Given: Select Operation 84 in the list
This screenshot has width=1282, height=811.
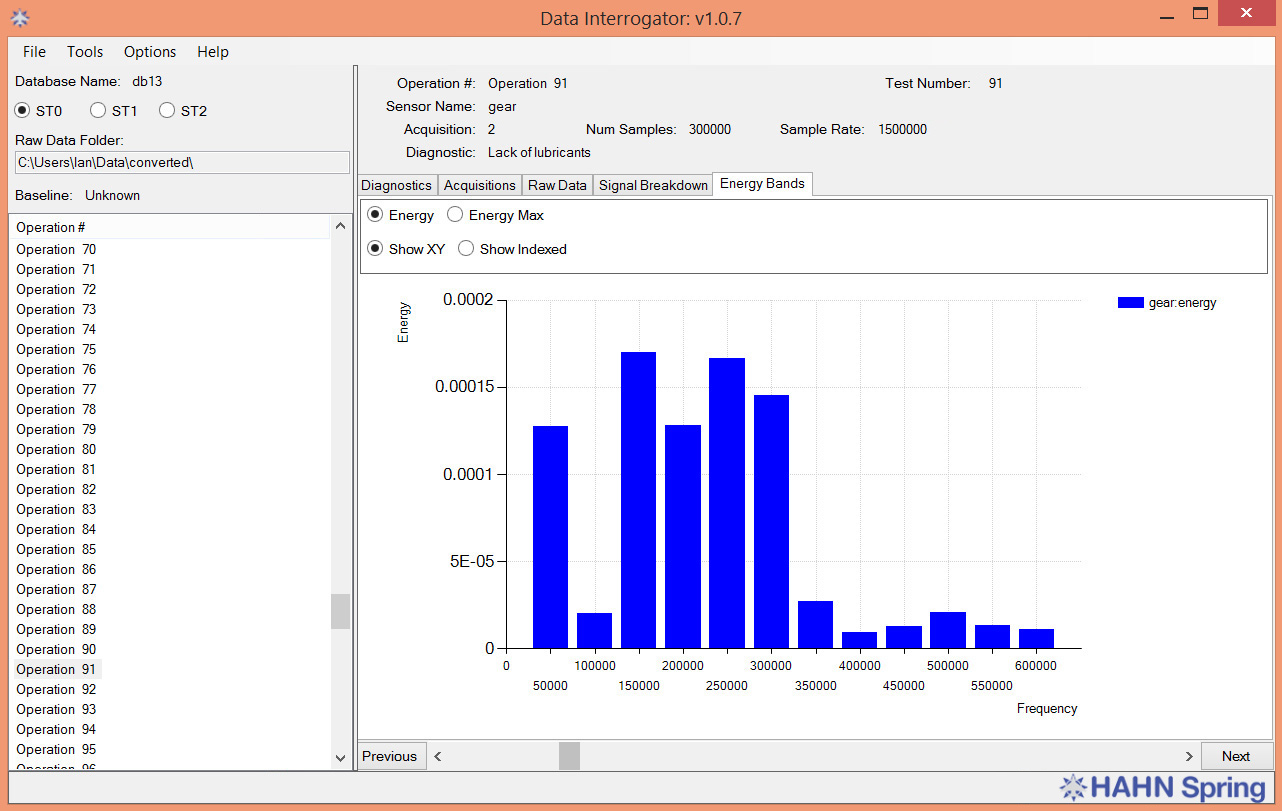Looking at the screenshot, I should (56, 529).
